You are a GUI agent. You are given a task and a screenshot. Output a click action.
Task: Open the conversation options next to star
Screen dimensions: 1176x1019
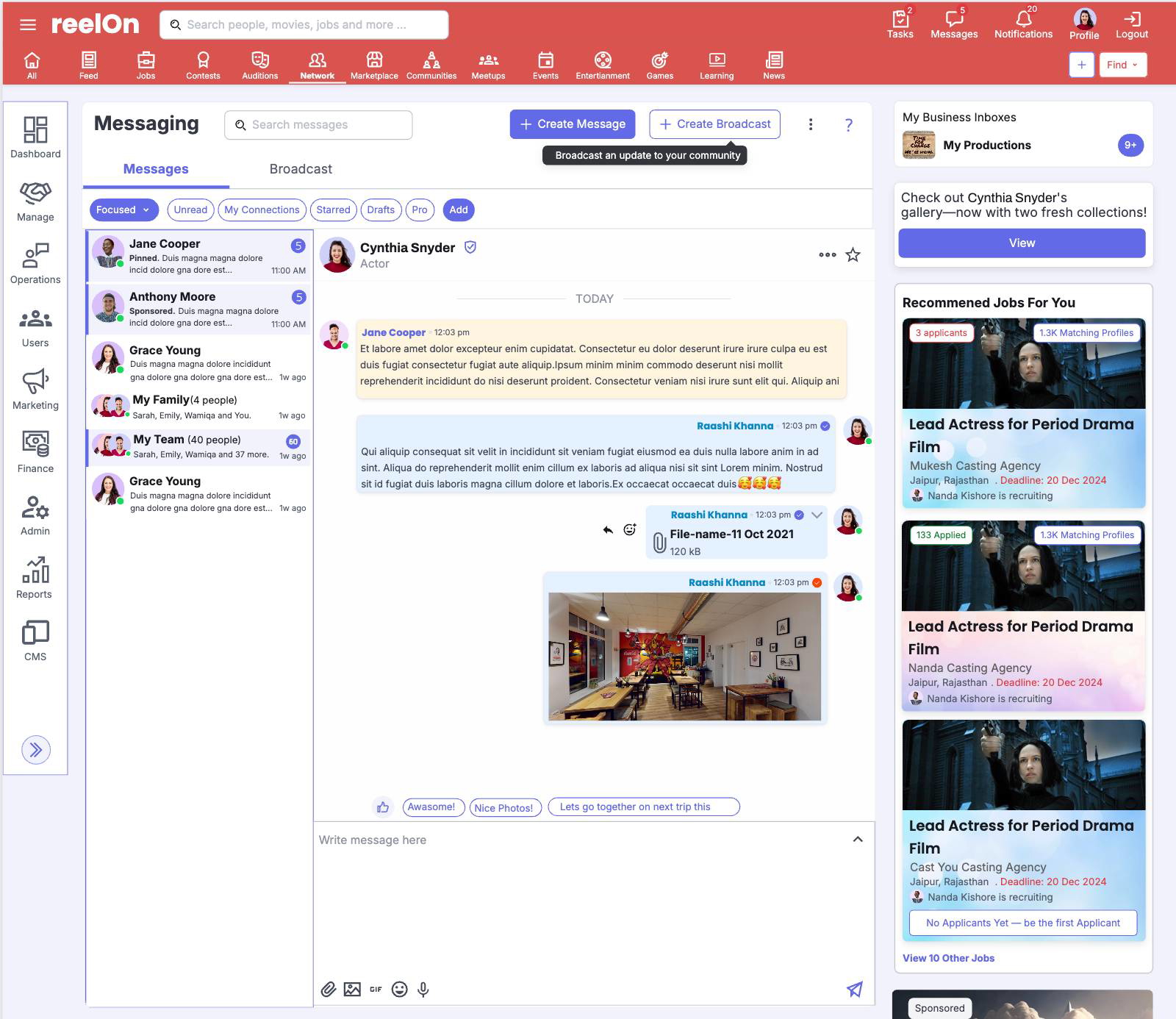coord(828,255)
